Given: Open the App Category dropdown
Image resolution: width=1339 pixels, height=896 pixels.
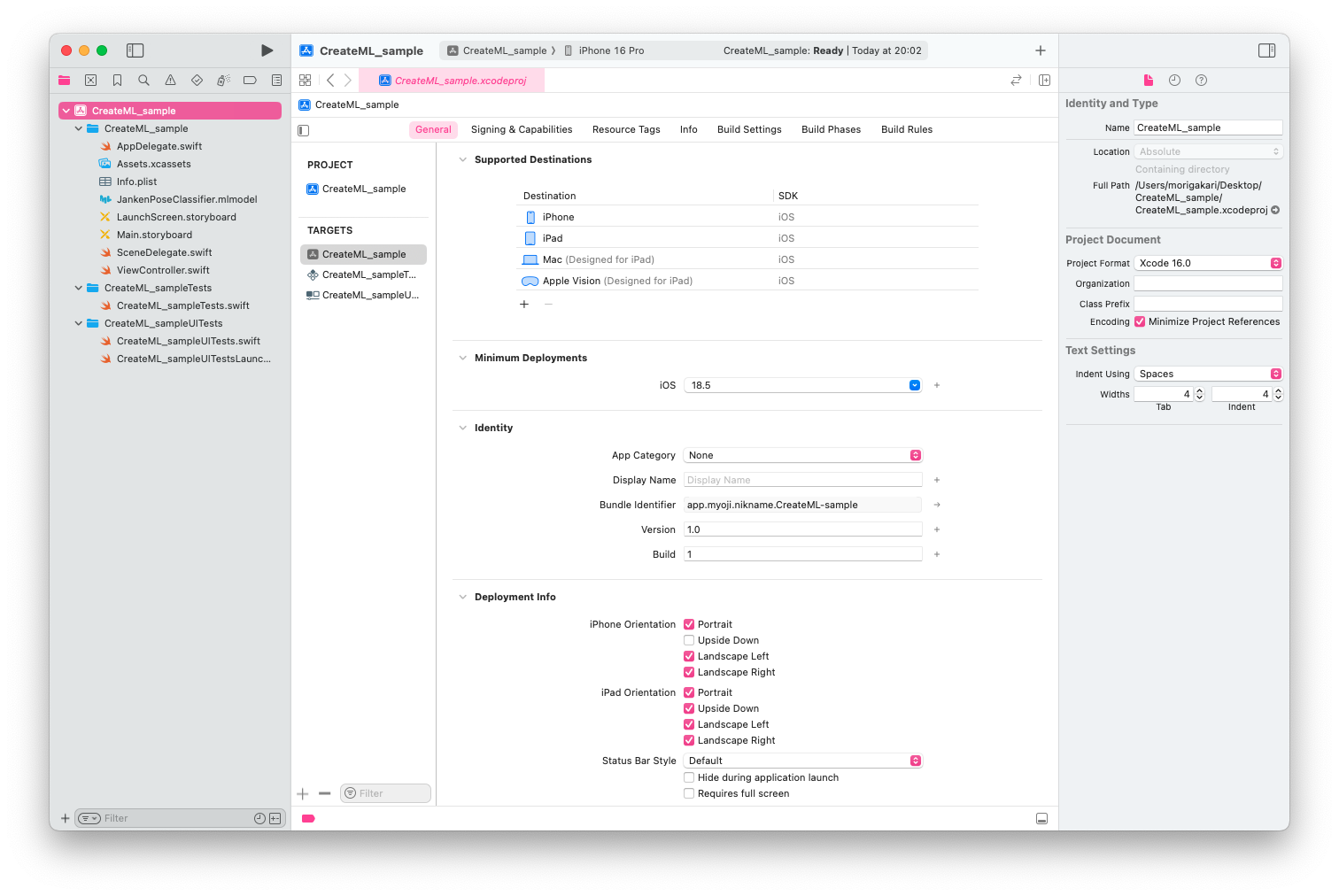Looking at the screenshot, I should 803,455.
